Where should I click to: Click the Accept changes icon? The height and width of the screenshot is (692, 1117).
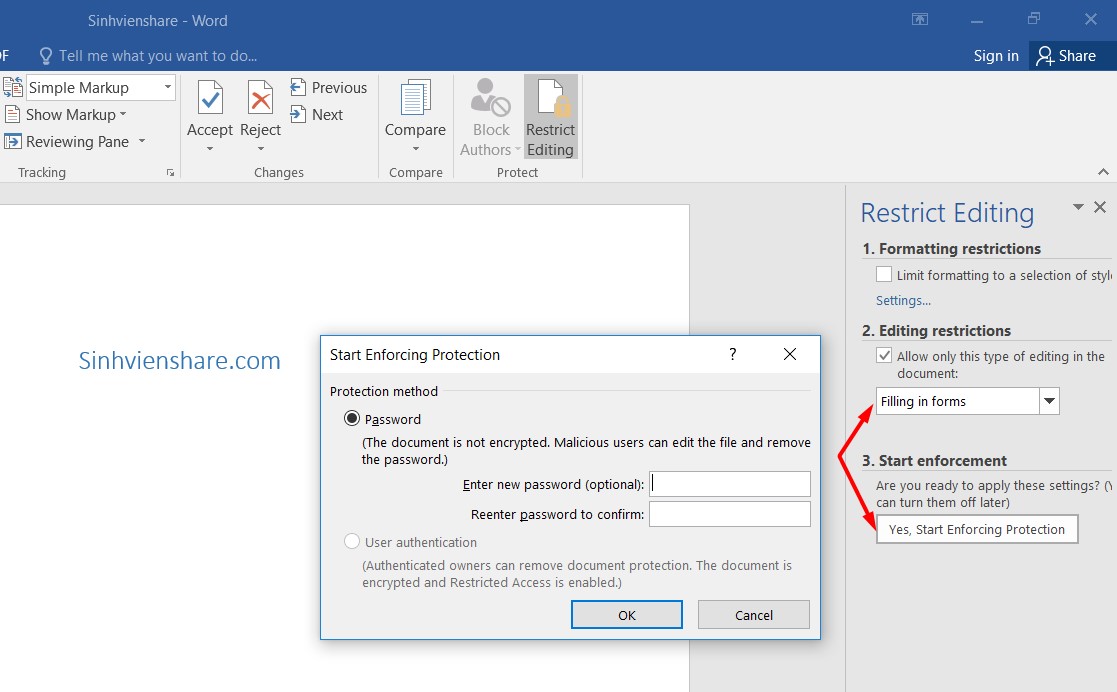210,100
